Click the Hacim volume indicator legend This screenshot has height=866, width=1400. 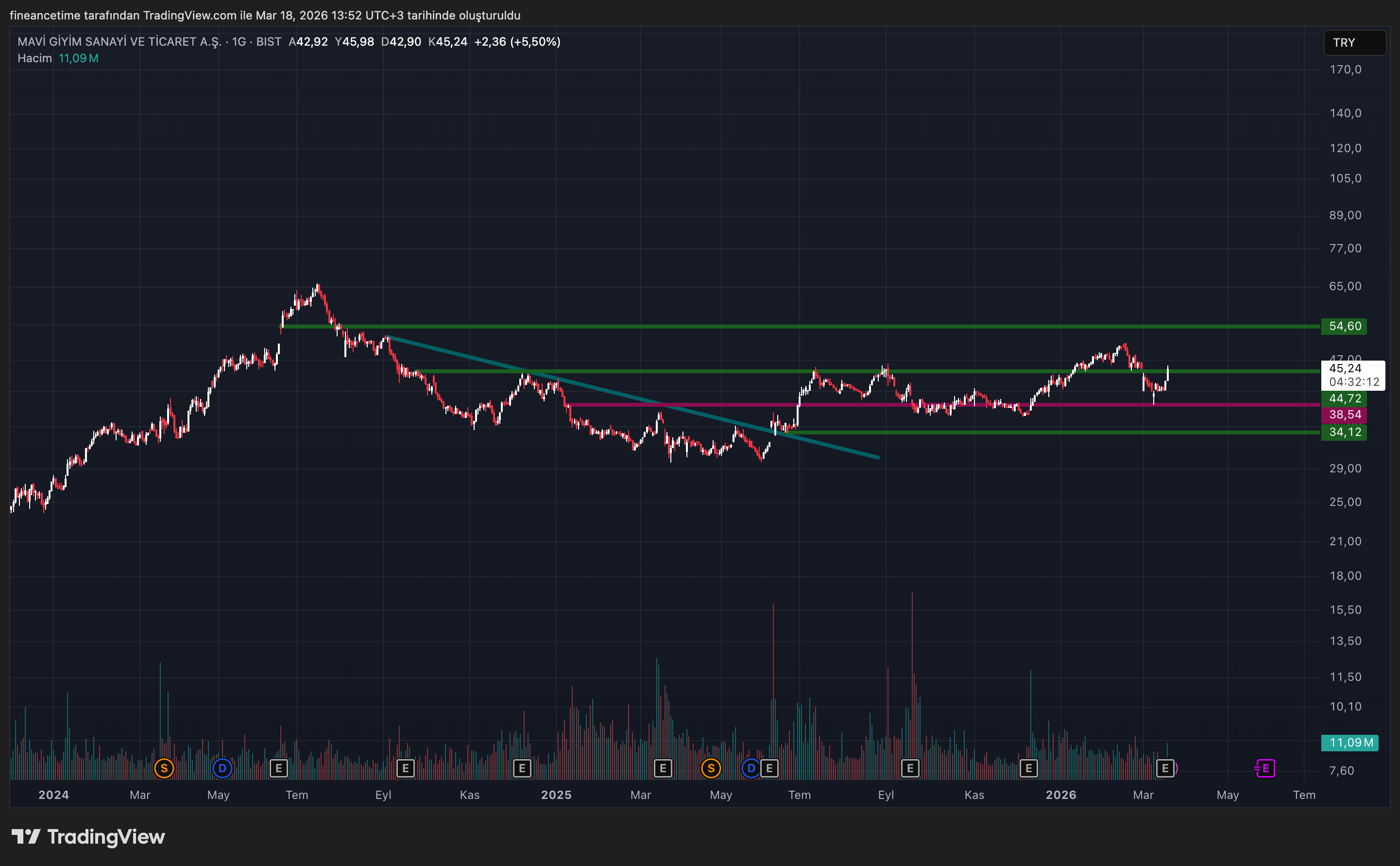(x=34, y=58)
